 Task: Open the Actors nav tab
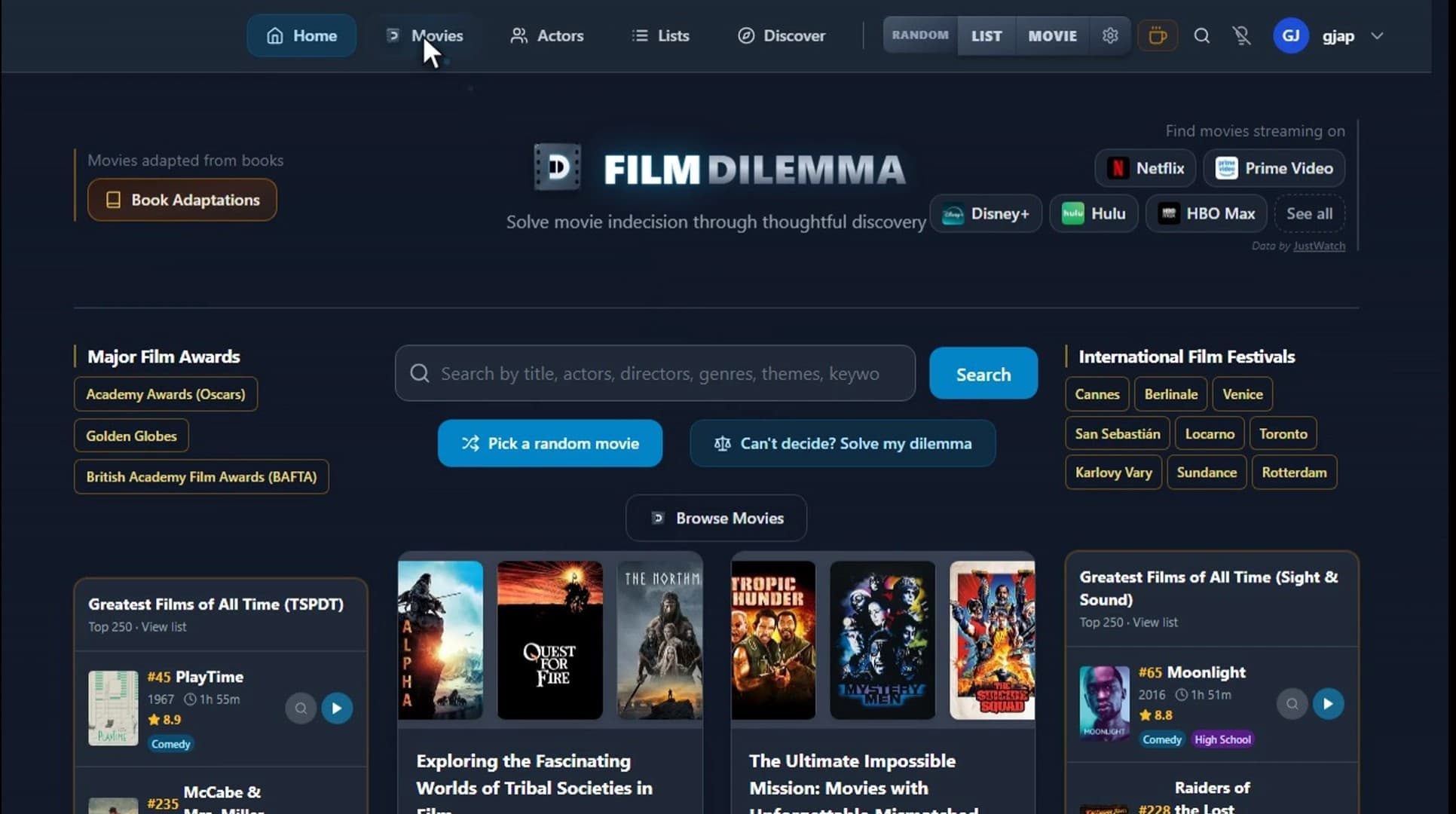click(x=547, y=35)
